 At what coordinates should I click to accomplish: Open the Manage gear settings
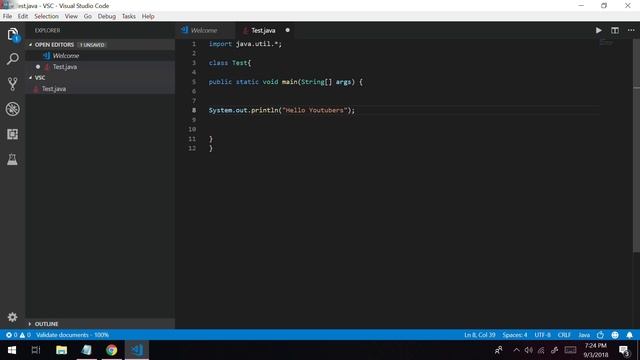13,317
